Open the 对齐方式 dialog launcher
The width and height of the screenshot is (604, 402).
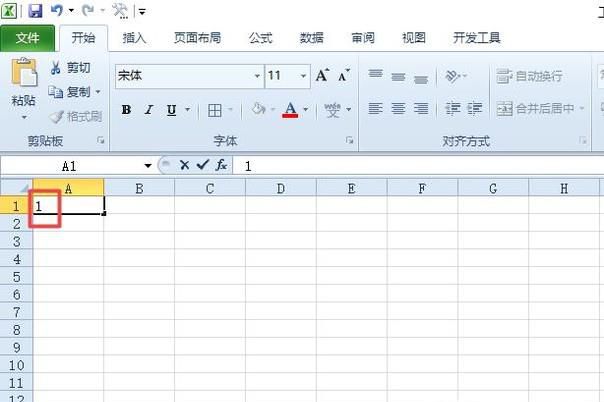click(583, 141)
